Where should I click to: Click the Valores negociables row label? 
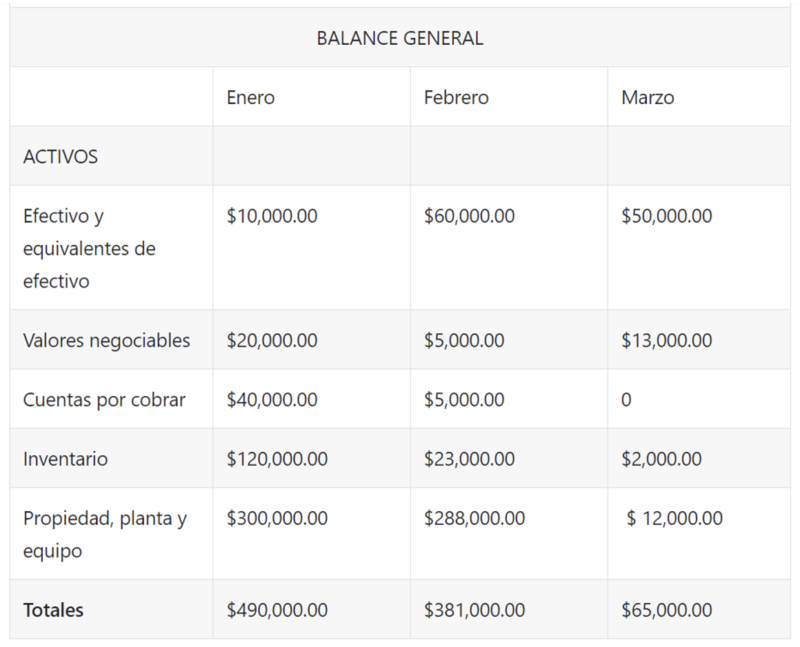click(x=106, y=341)
